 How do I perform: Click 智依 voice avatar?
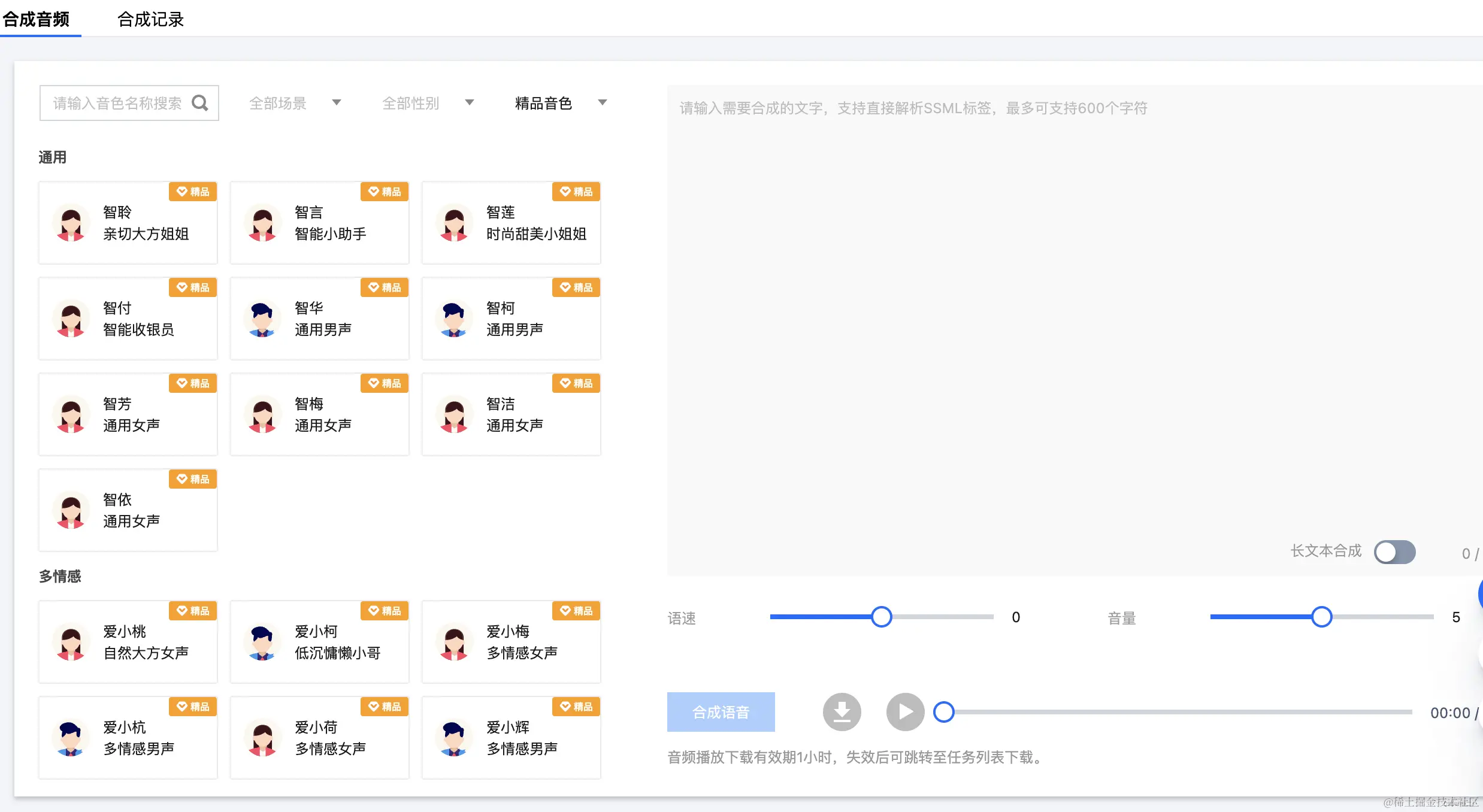pyautogui.click(x=71, y=510)
